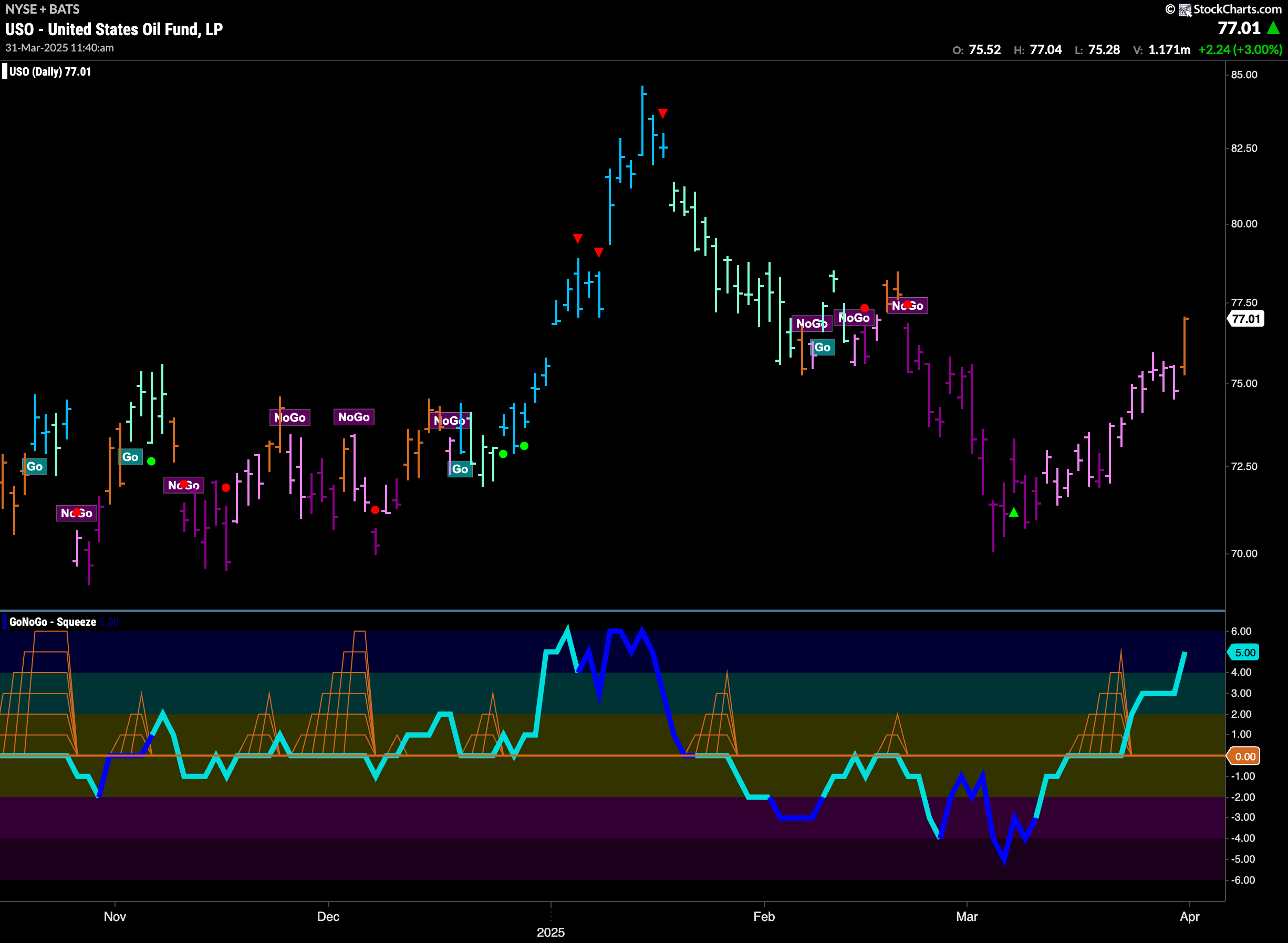Click the 75.00 price axis label
The width and height of the screenshot is (1288, 943).
click(1244, 383)
